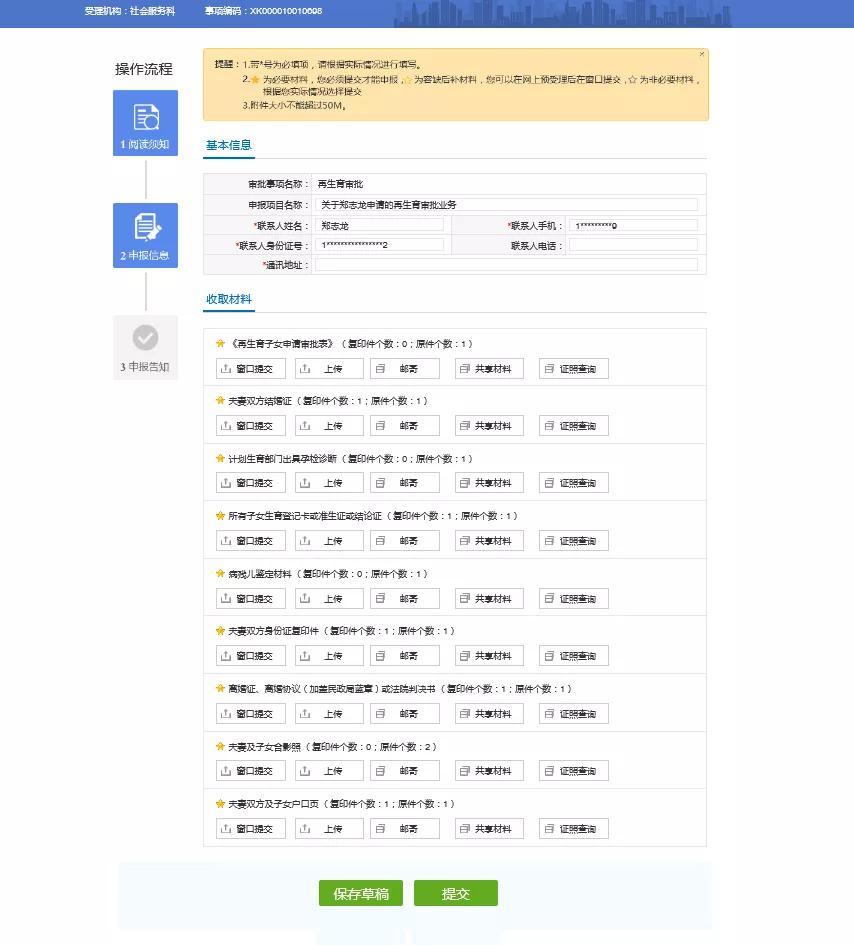Click the star icon beside 夫妻及子女合影照

pyautogui.click(x=220, y=747)
